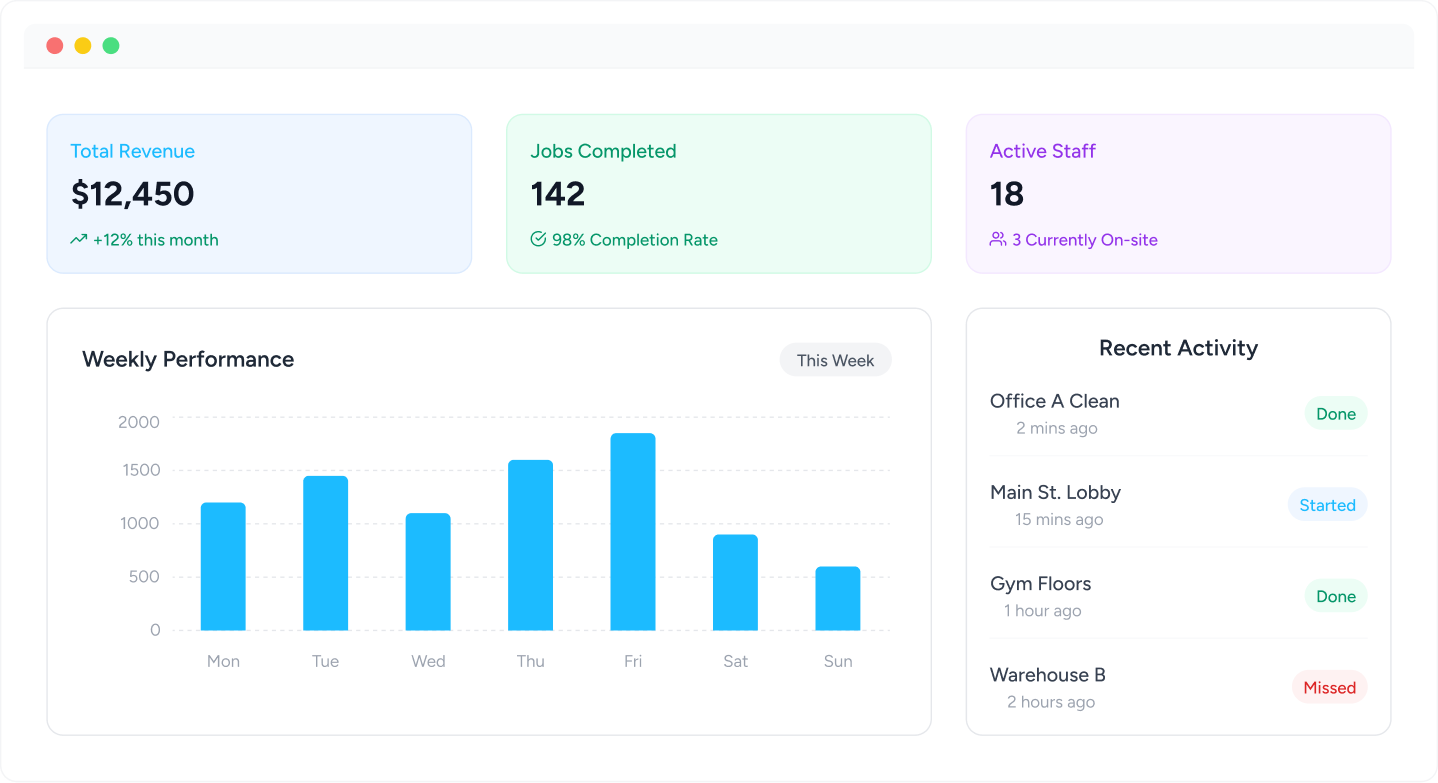
Task: Open the This Week period selector
Action: 835,360
